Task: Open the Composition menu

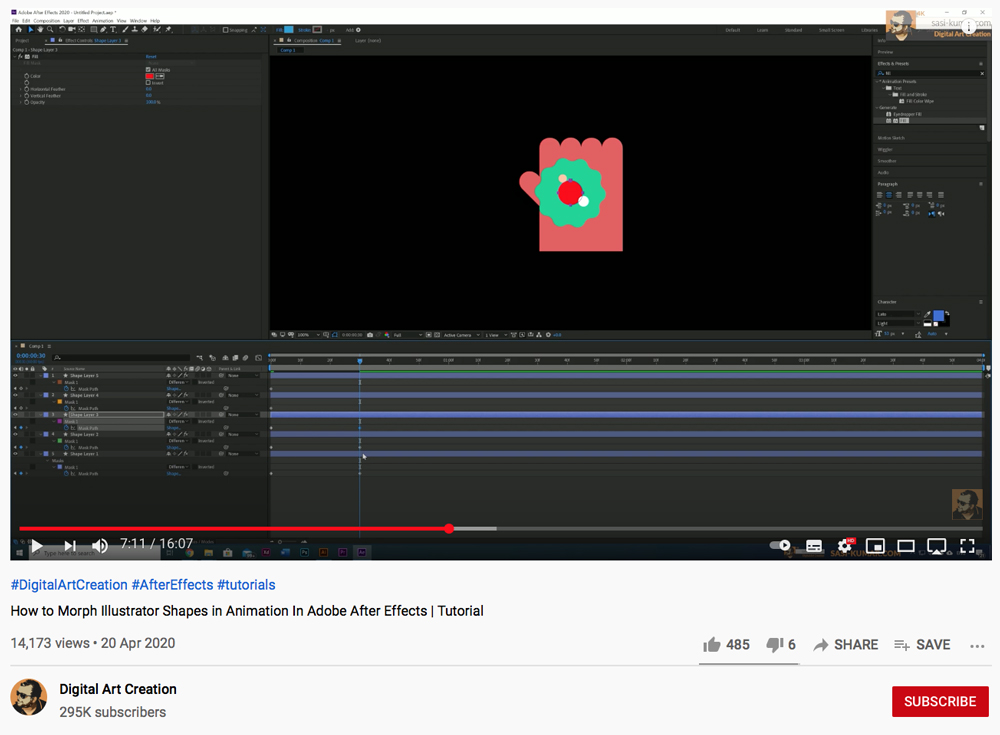Action: tap(46, 21)
